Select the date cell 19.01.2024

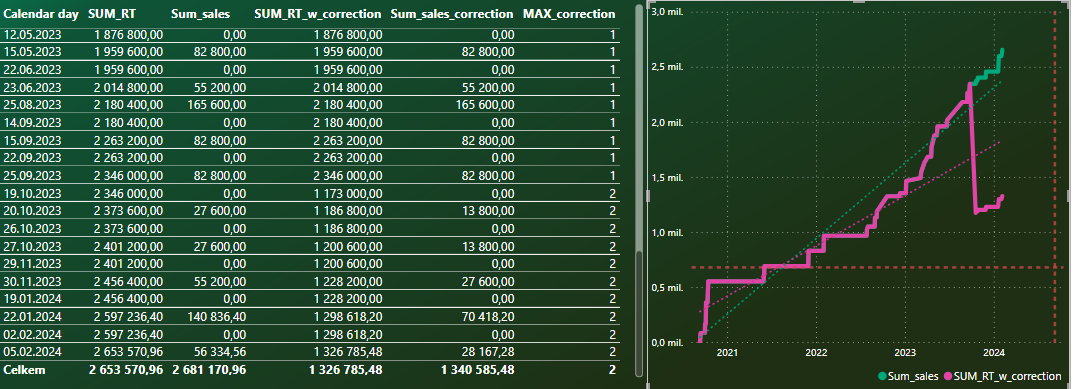point(33,299)
